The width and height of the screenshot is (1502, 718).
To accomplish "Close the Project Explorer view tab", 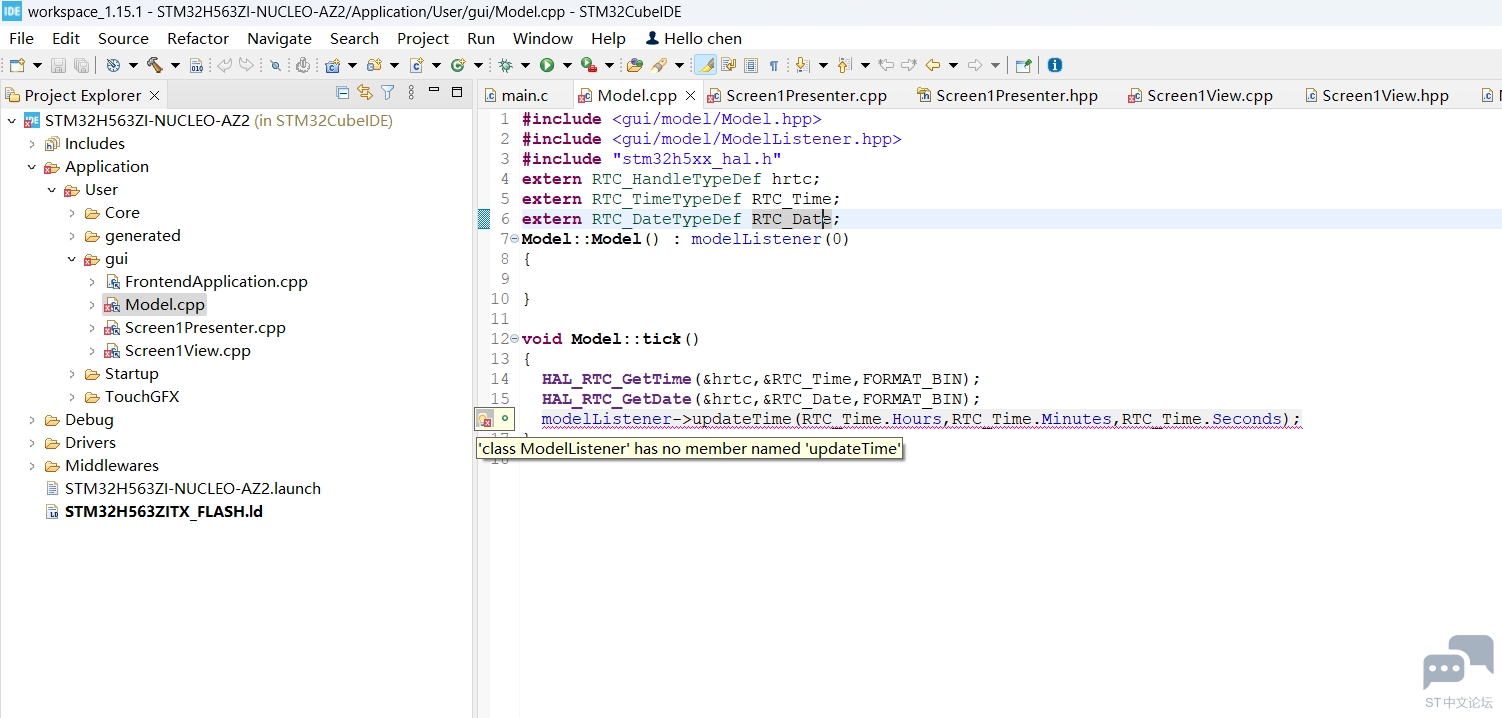I will click(x=154, y=95).
